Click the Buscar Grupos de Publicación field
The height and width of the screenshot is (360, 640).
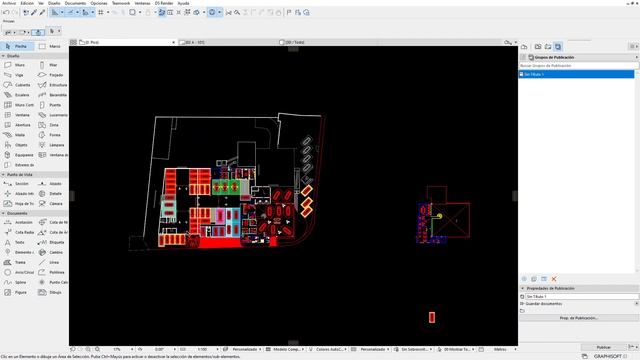[x=578, y=66]
